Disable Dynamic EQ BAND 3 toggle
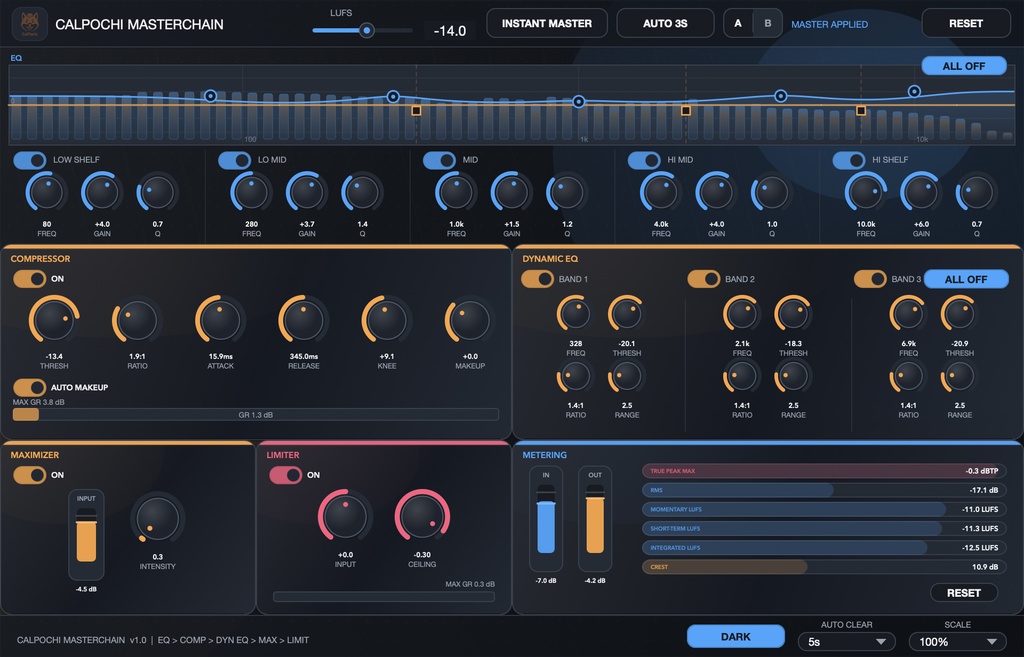The width and height of the screenshot is (1024, 657). tap(871, 279)
